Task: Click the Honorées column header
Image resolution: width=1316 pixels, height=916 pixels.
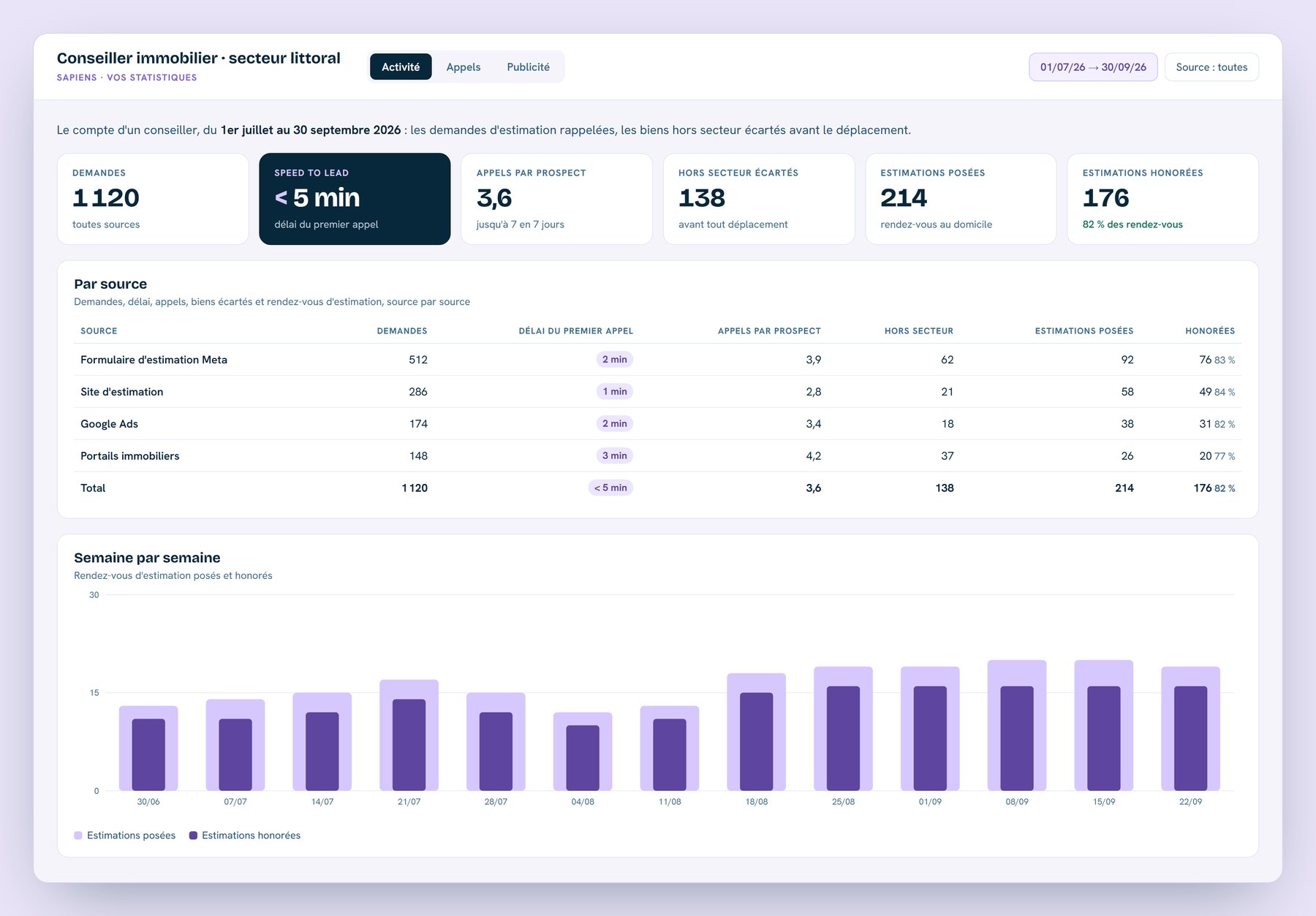Action: click(x=1210, y=331)
